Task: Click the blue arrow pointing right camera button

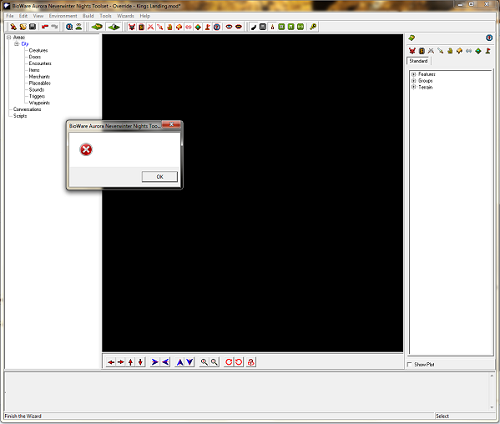Action: tap(155, 362)
